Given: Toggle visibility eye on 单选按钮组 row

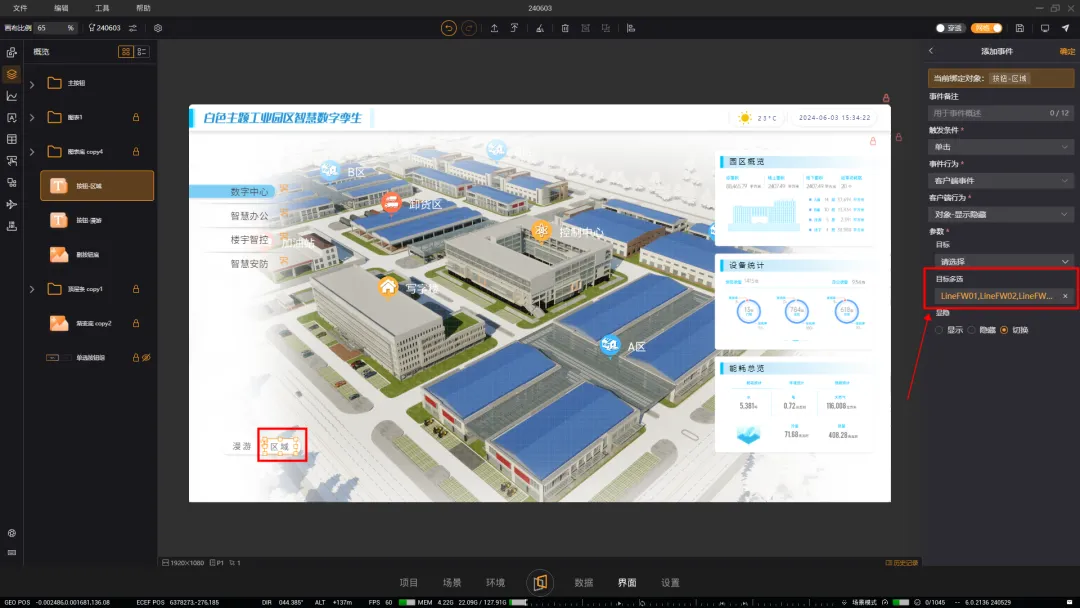Looking at the screenshot, I should coord(146,358).
